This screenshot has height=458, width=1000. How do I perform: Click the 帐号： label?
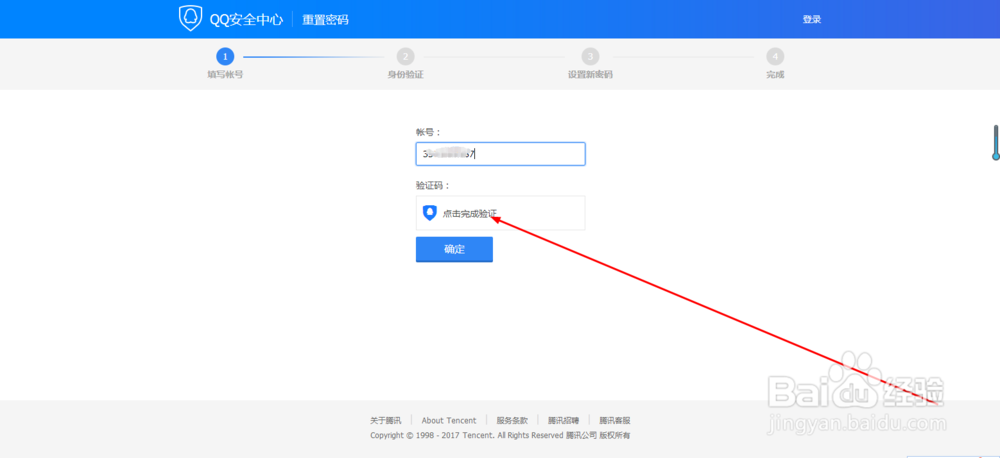pyautogui.click(x=429, y=132)
